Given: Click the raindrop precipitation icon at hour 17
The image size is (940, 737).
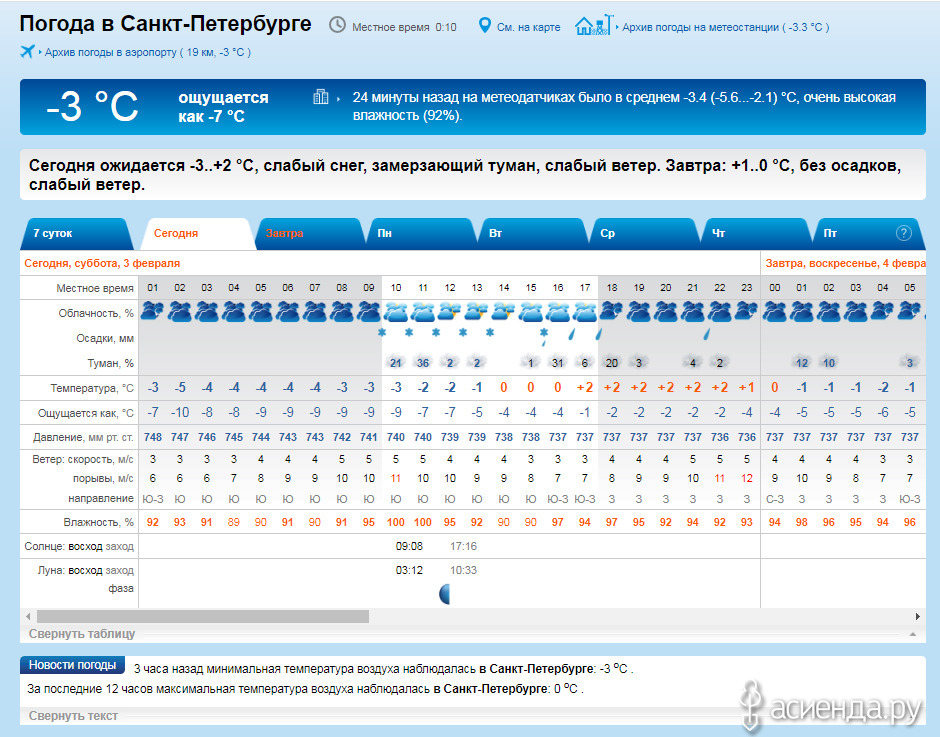Looking at the screenshot, I should coord(571,334).
